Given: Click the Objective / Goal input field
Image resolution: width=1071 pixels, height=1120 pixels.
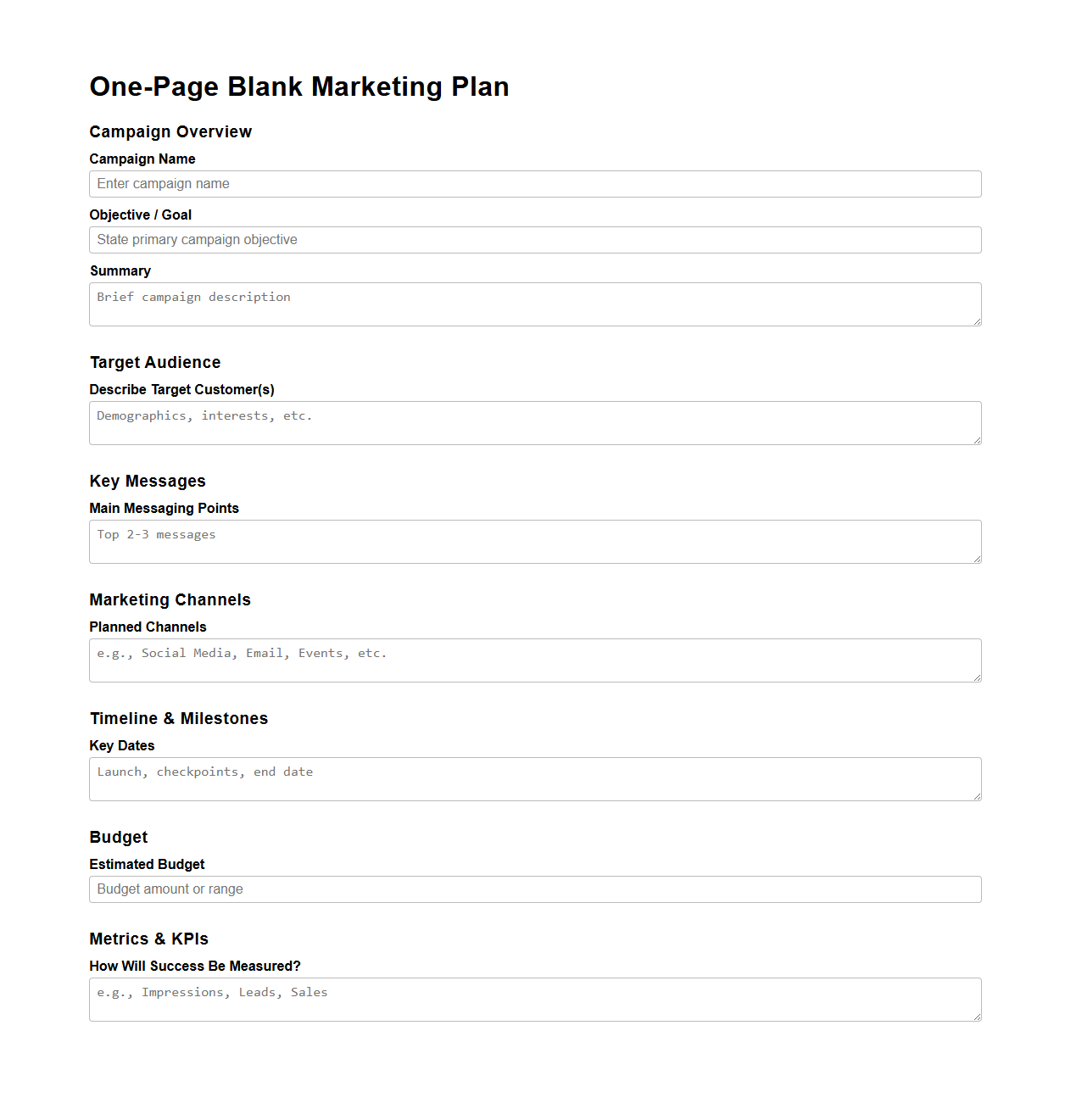Looking at the screenshot, I should [534, 240].
